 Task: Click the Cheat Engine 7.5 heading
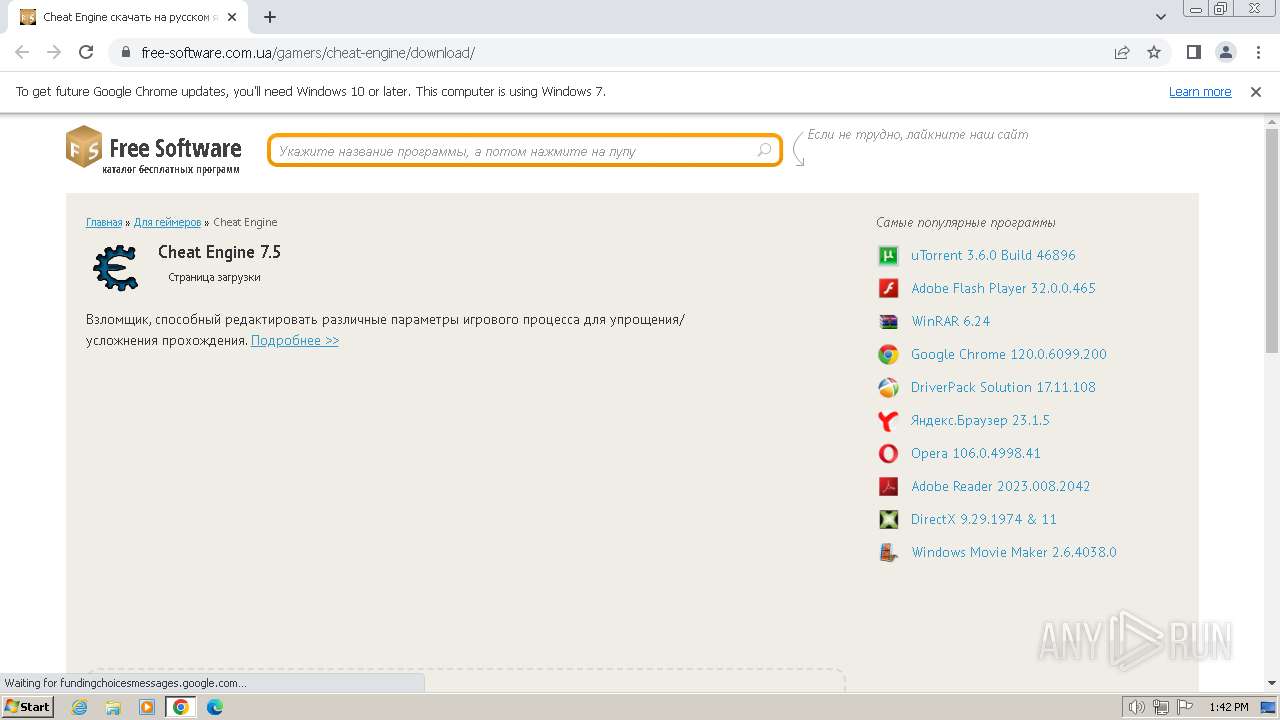click(219, 252)
